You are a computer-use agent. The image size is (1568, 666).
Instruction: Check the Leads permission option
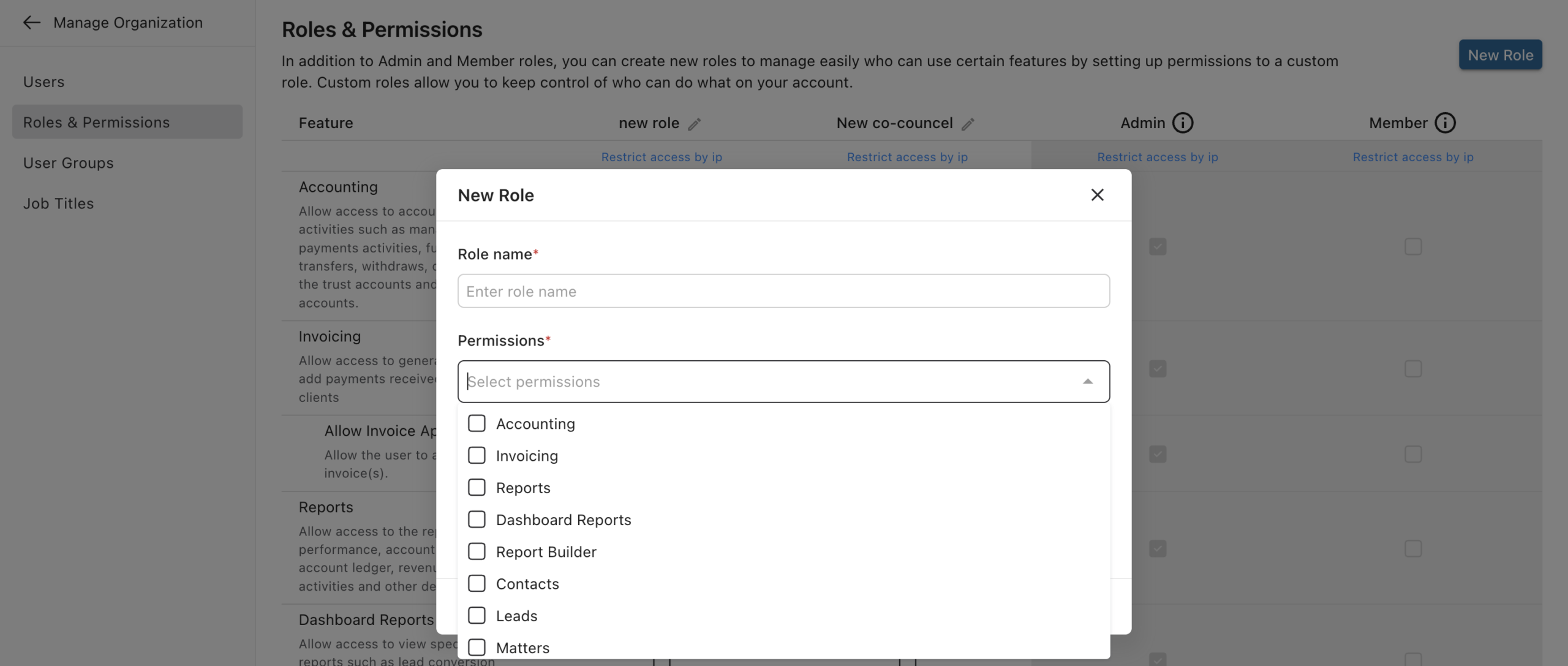[x=477, y=615]
